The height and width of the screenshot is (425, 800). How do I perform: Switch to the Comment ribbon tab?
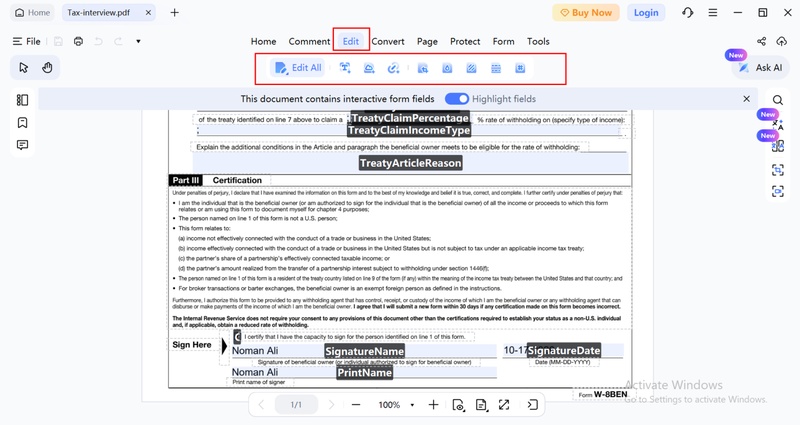[309, 41]
